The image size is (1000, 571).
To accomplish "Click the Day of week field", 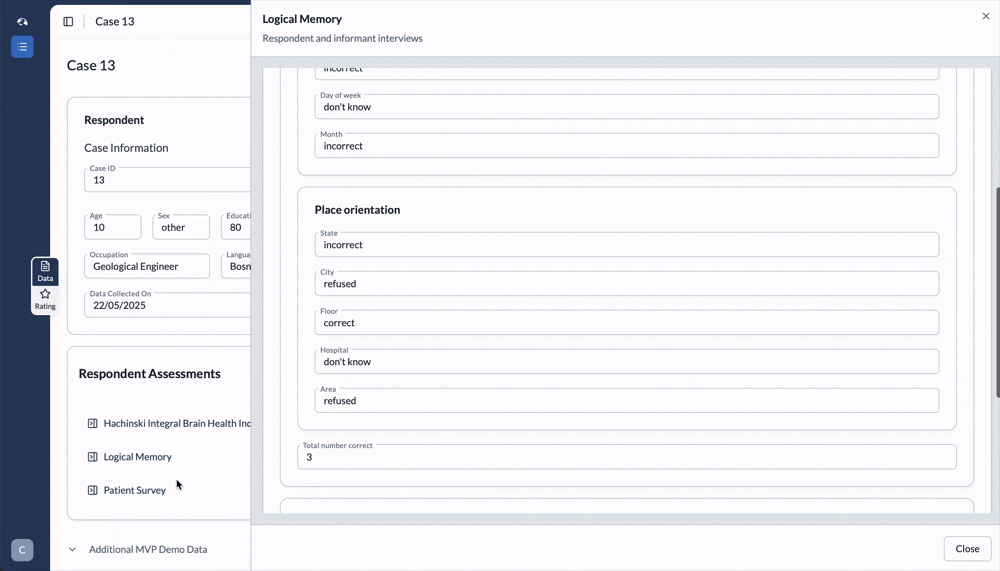I will click(x=626, y=107).
